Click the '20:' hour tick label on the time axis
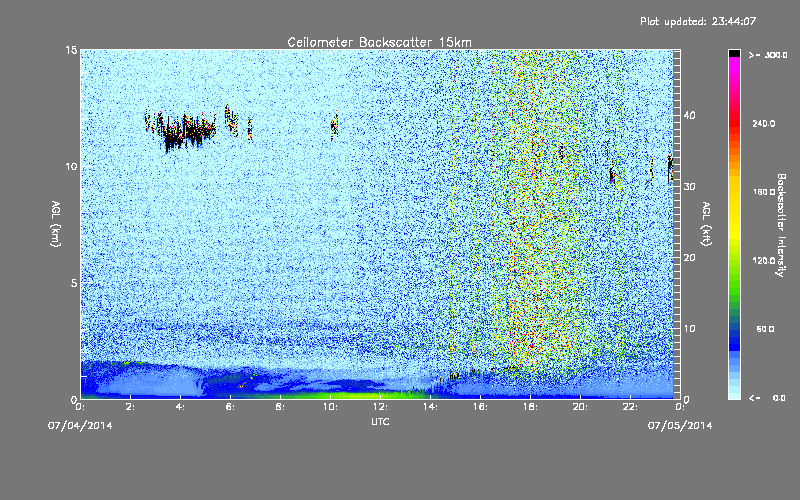This screenshot has width=800, height=500. click(x=580, y=407)
